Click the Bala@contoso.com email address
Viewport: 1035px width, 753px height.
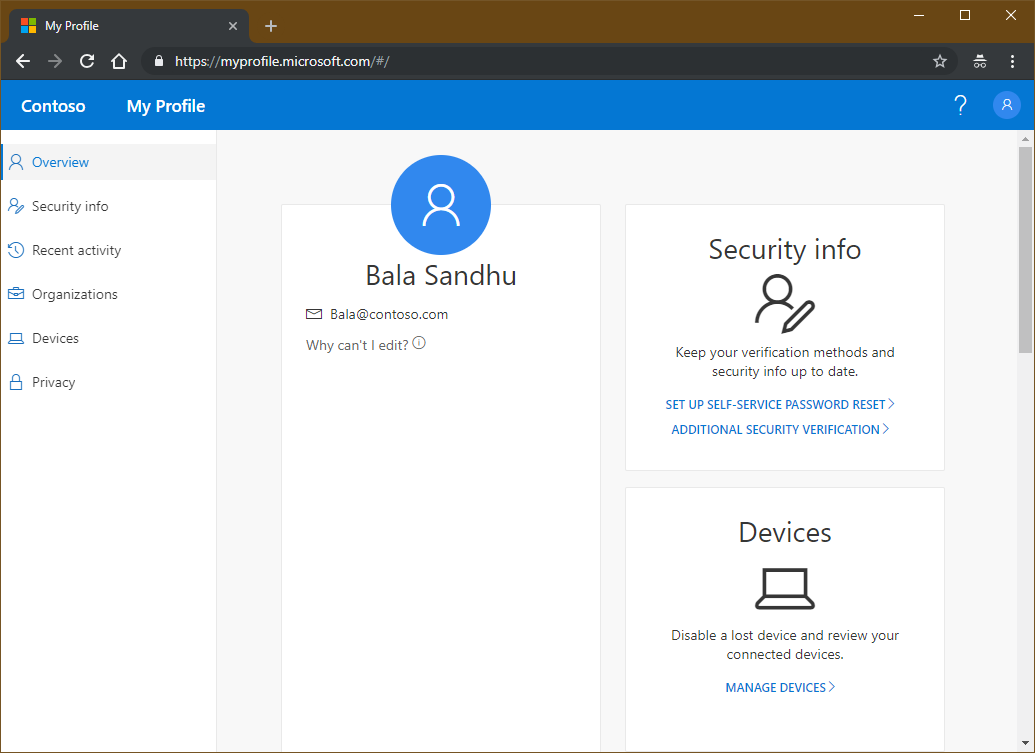pos(388,314)
